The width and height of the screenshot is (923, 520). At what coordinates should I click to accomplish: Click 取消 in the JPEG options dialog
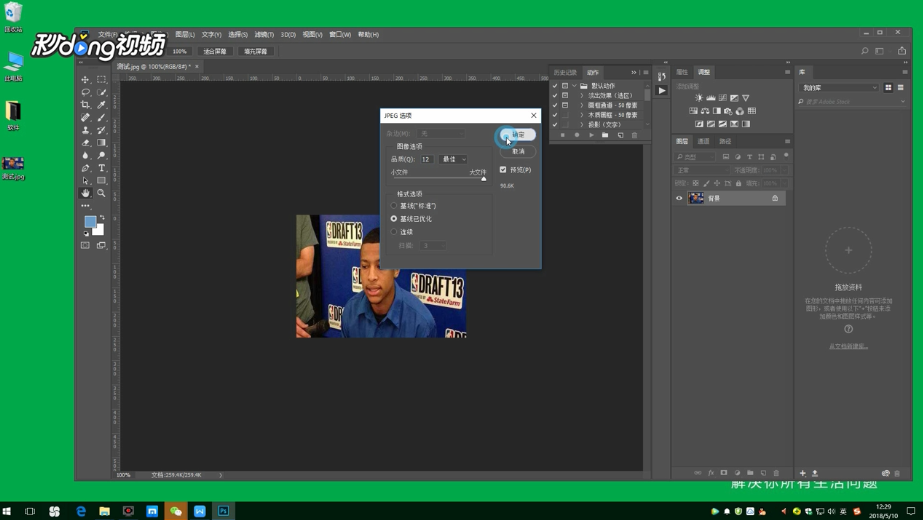click(518, 151)
